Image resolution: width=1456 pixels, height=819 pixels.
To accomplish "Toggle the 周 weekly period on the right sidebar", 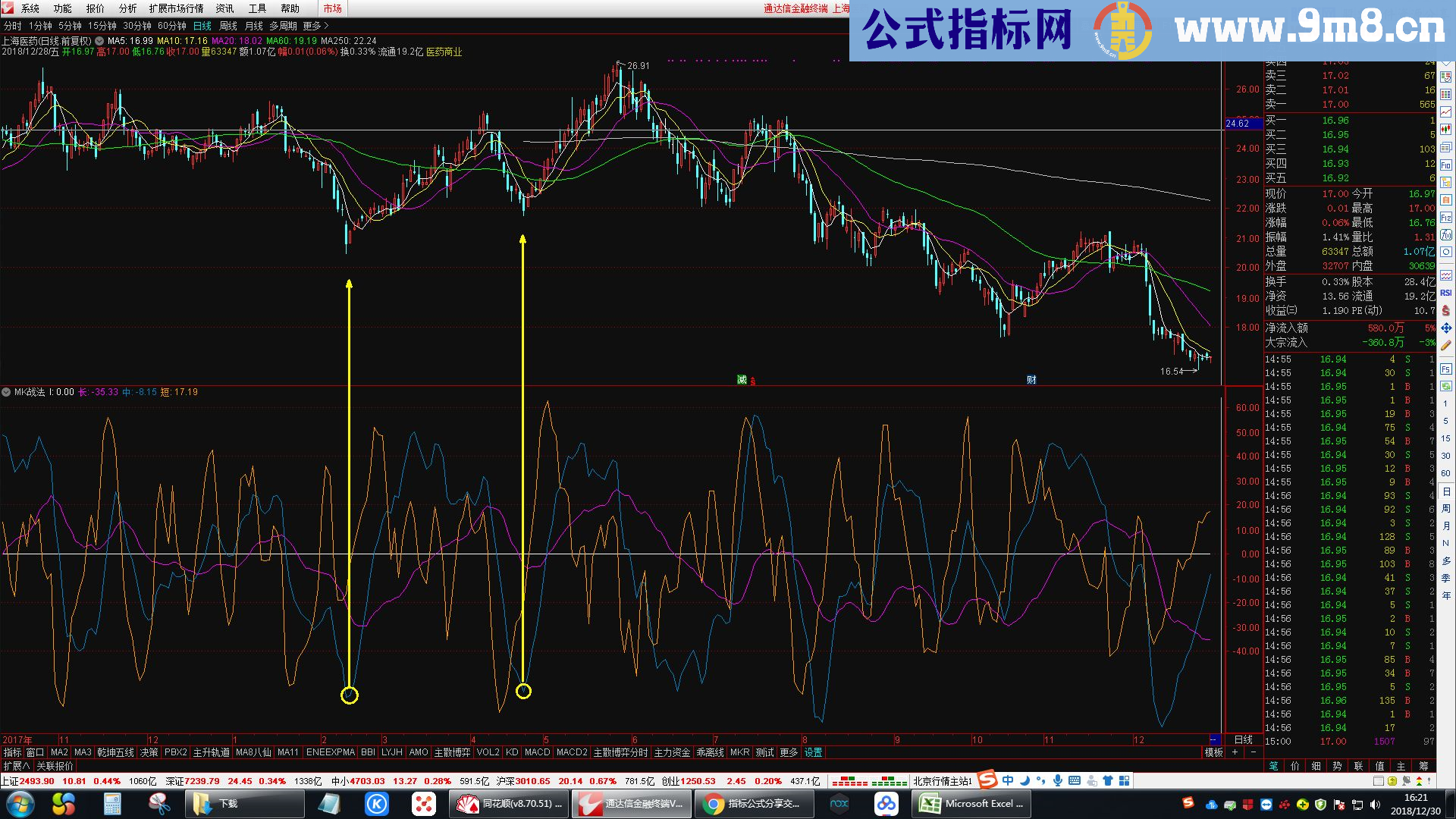I will pos(1445,508).
